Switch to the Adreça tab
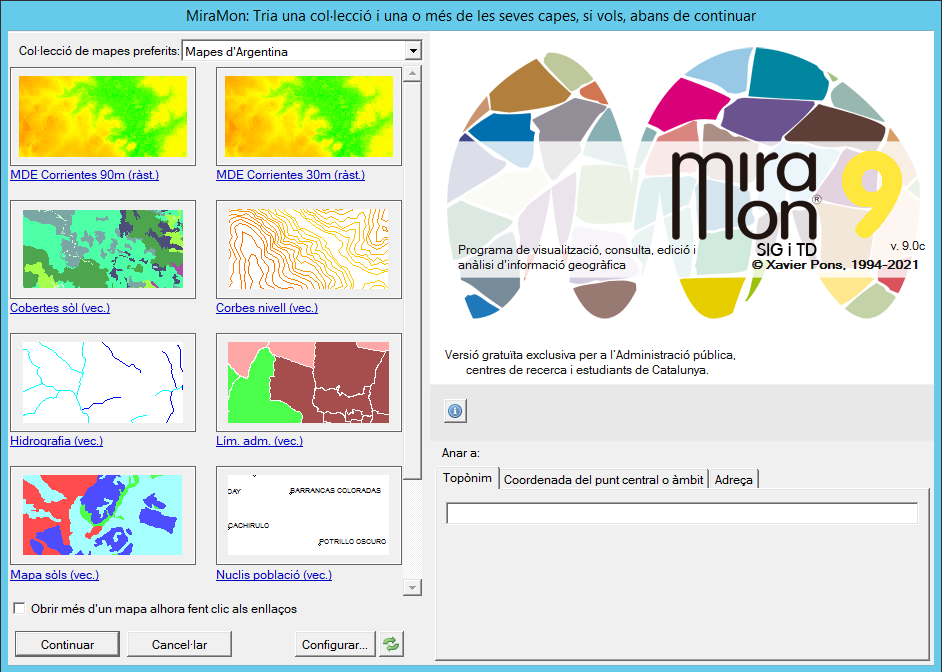 click(x=734, y=479)
